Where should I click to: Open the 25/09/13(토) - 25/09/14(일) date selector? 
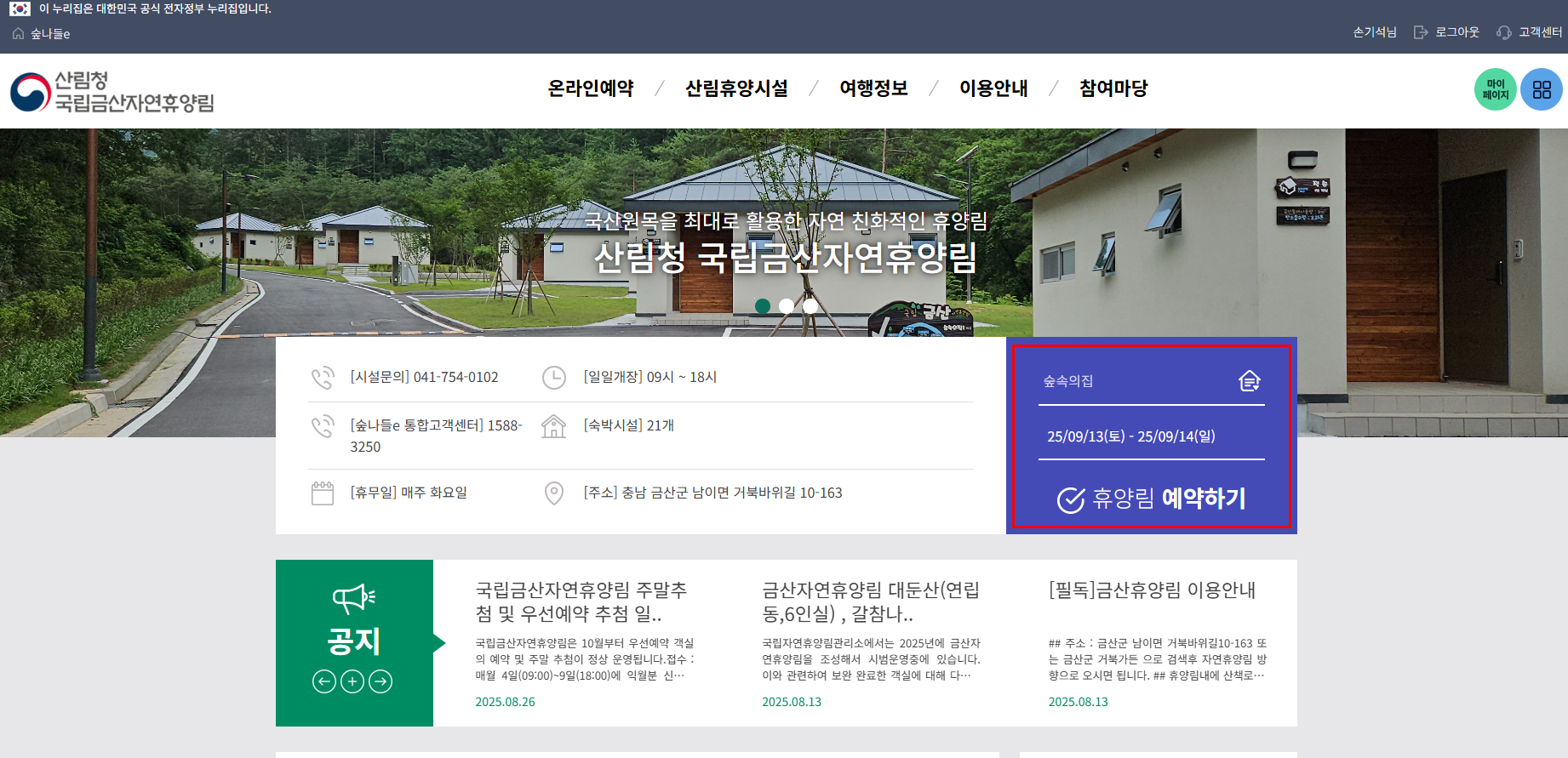coord(1152,436)
